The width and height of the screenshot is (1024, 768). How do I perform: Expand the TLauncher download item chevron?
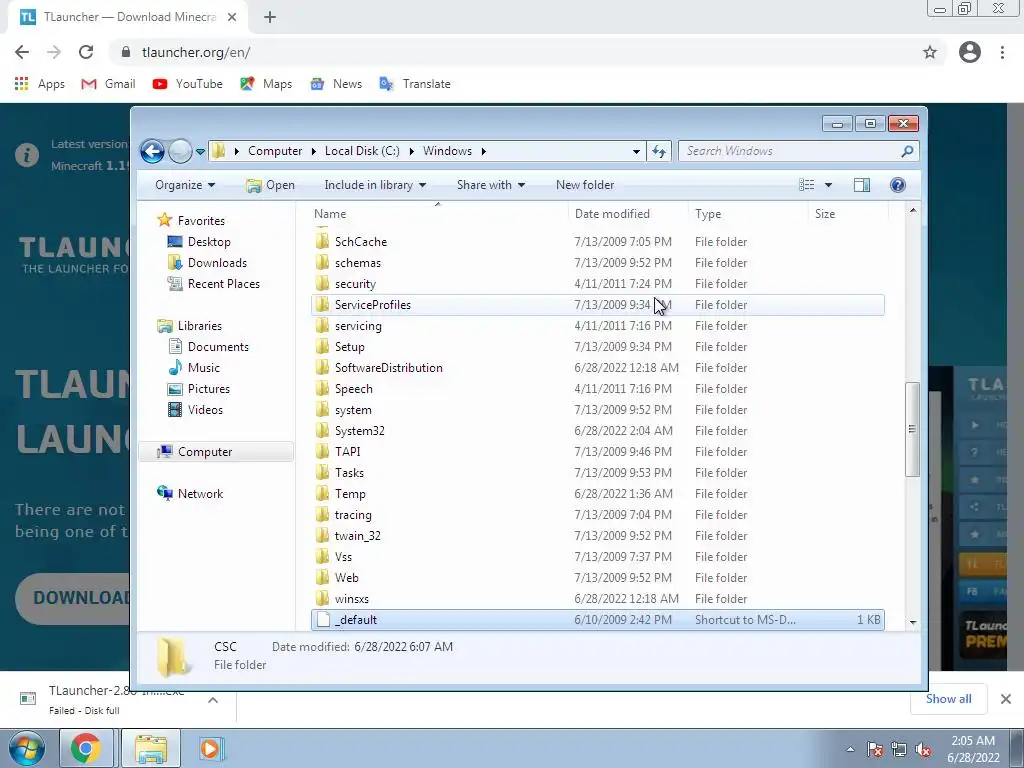pos(213,699)
